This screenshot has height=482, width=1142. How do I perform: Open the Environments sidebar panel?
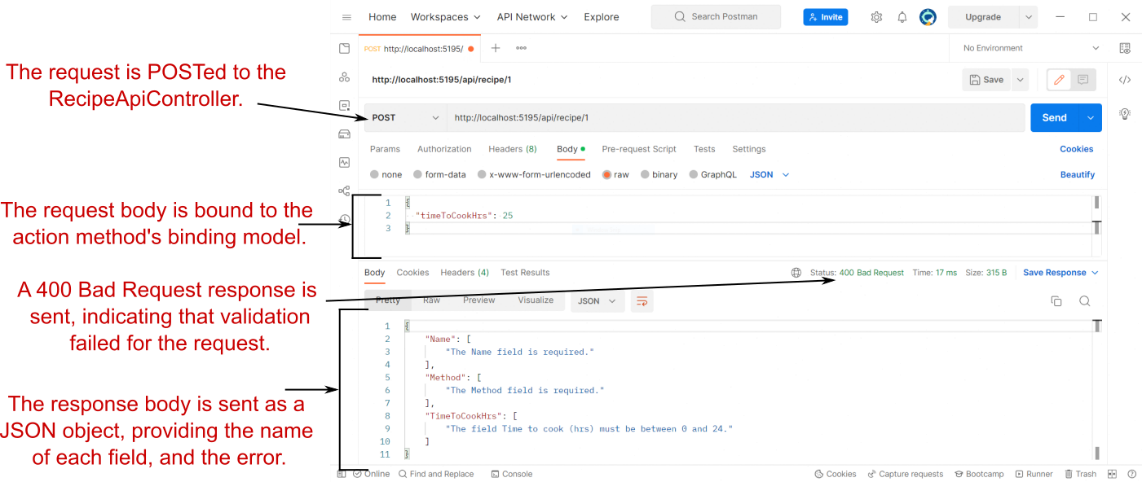click(344, 106)
